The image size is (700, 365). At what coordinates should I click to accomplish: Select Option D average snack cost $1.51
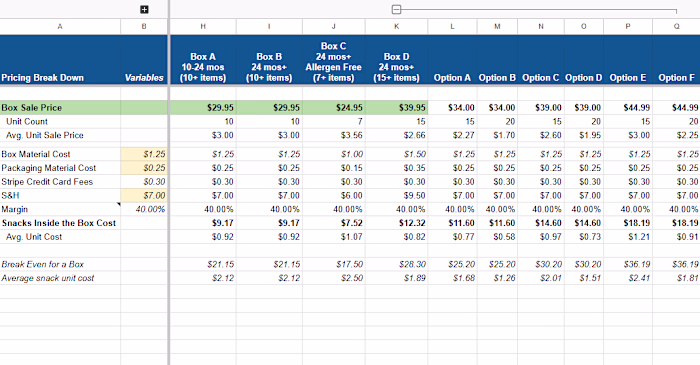pos(583,278)
